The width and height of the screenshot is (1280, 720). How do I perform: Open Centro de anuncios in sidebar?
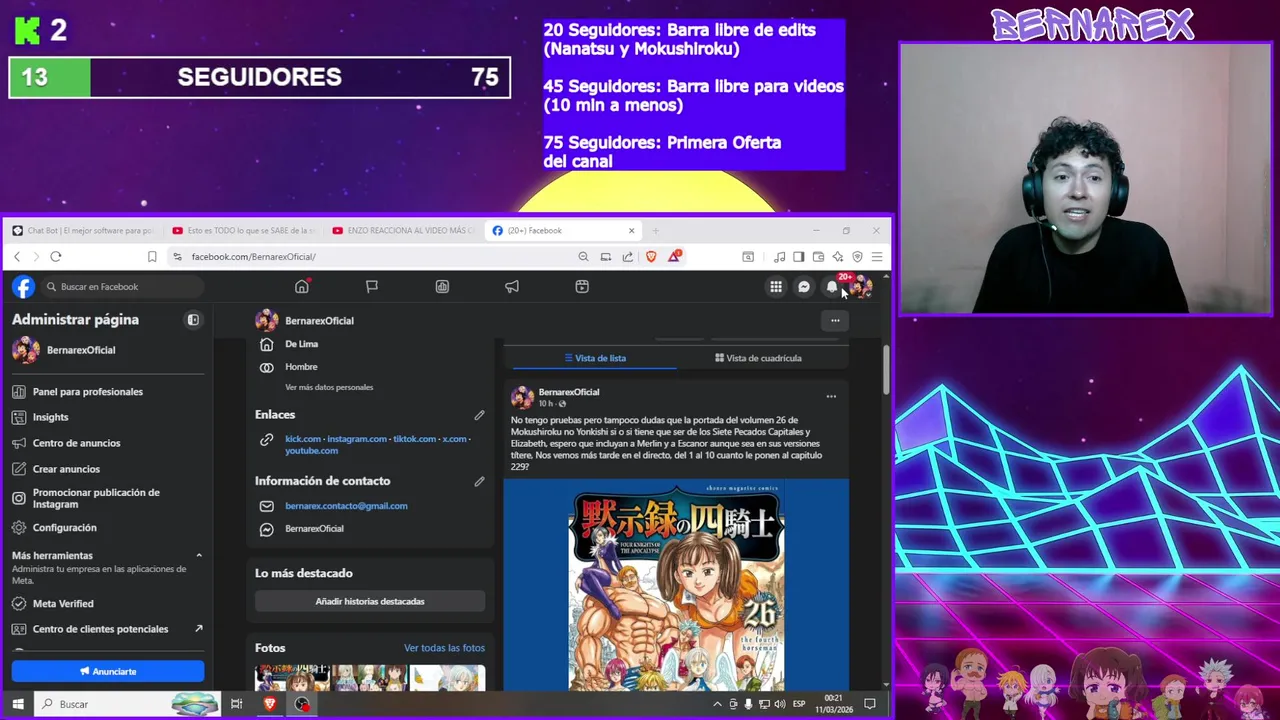tap(108, 443)
